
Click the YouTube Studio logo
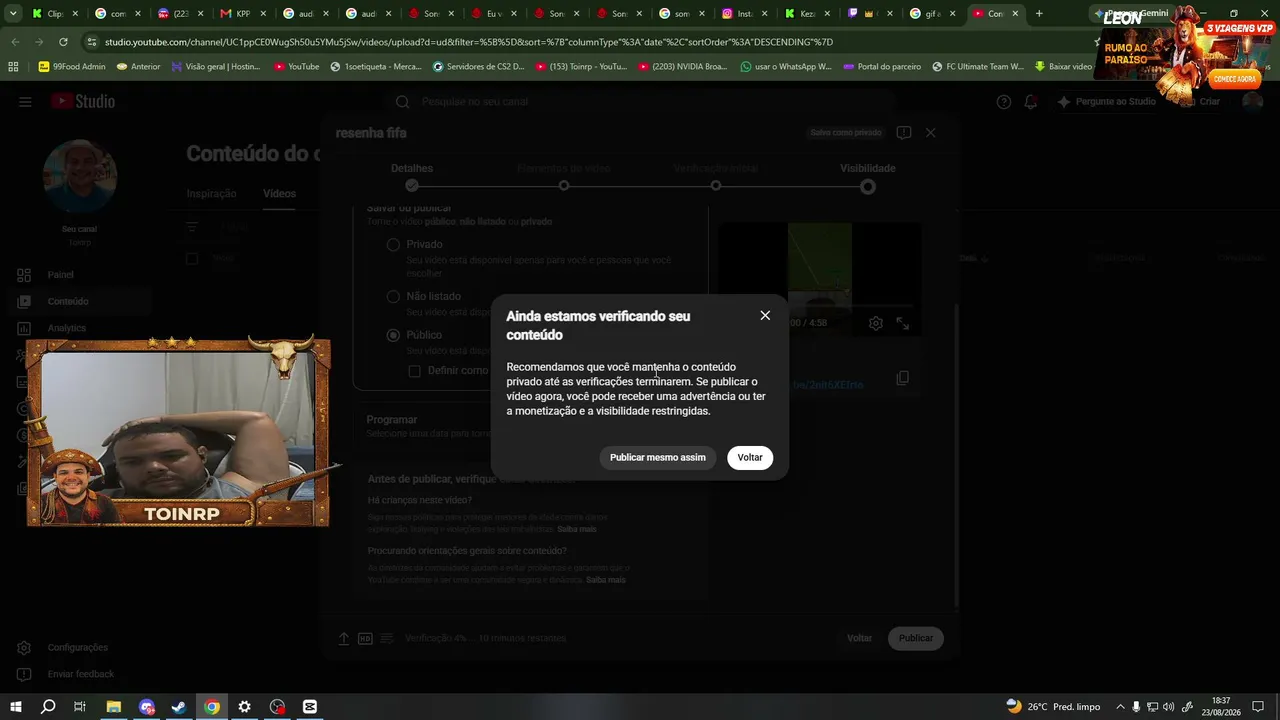tap(83, 102)
